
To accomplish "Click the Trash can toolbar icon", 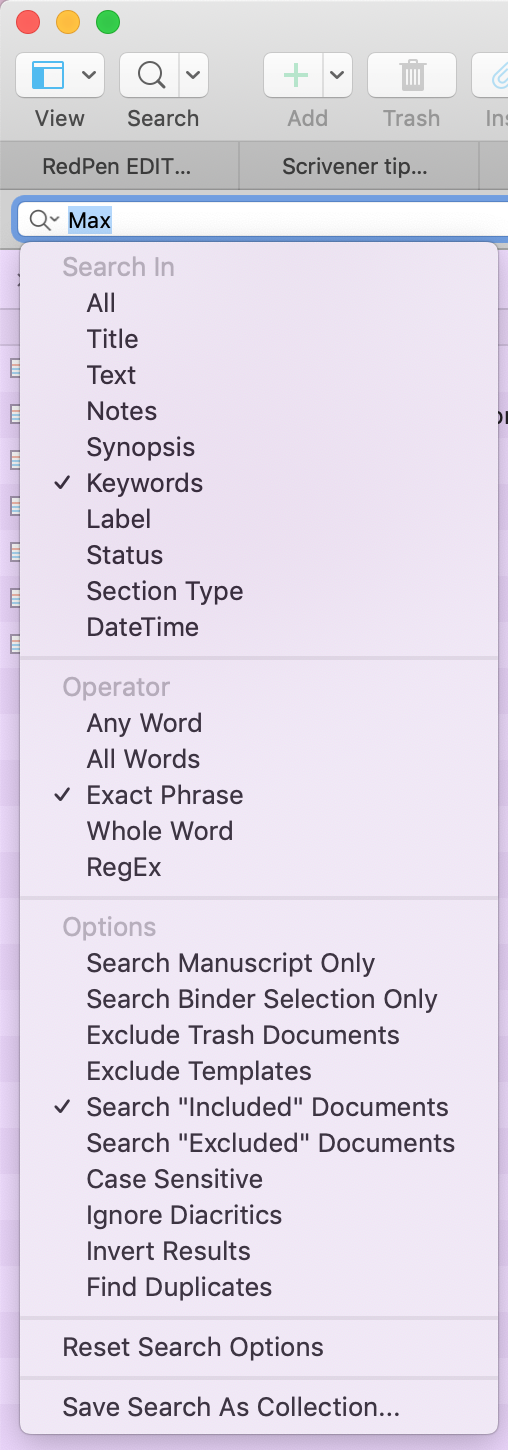I will tap(412, 75).
